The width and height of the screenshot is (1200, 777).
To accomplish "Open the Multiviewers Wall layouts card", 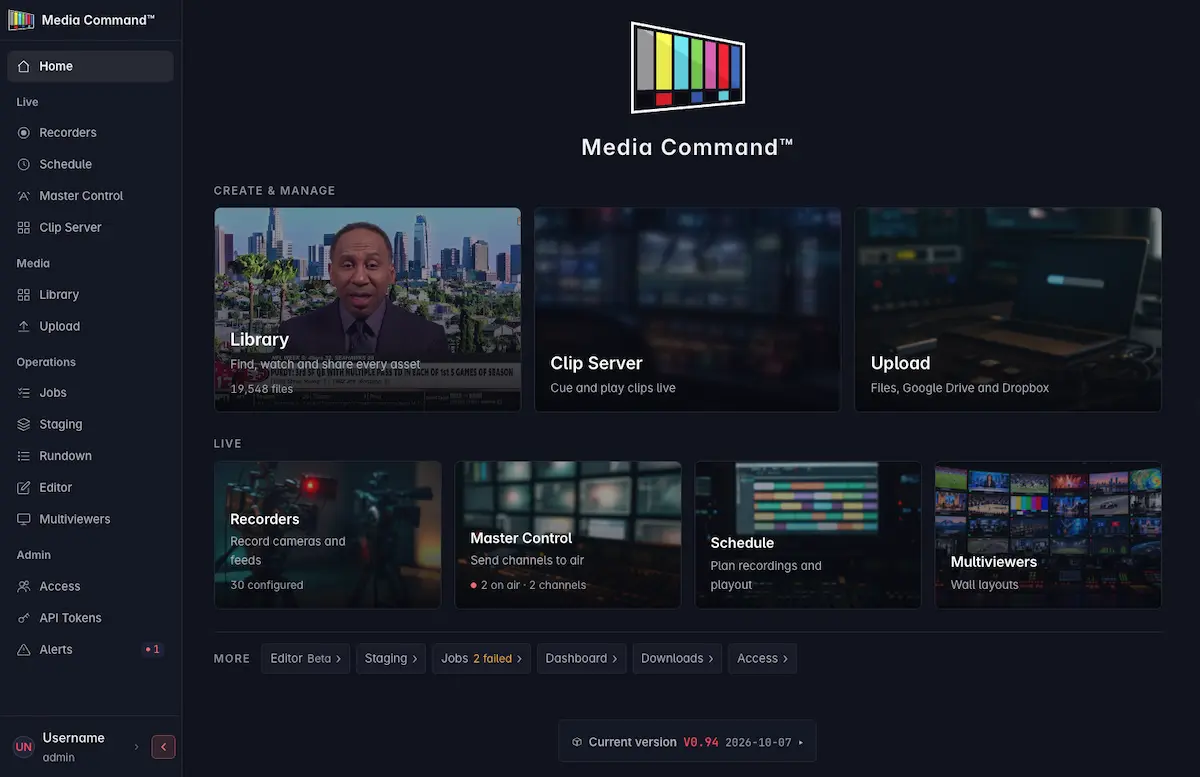I will pos(1048,534).
